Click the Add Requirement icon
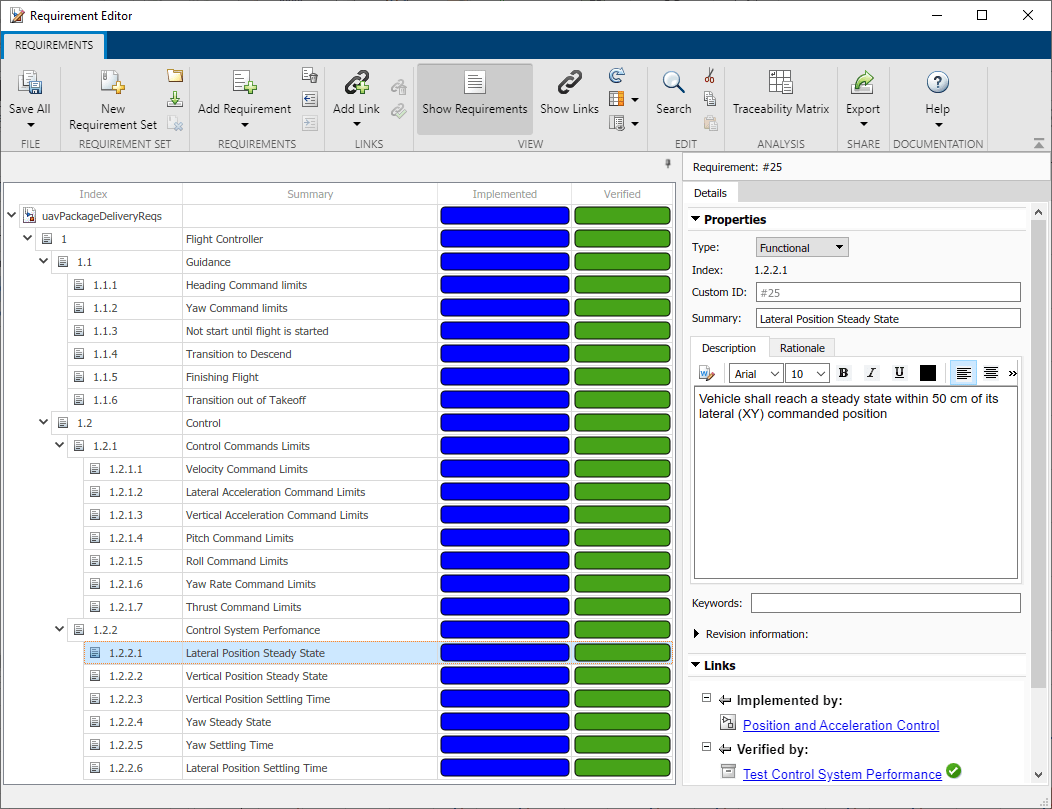 coord(244,84)
